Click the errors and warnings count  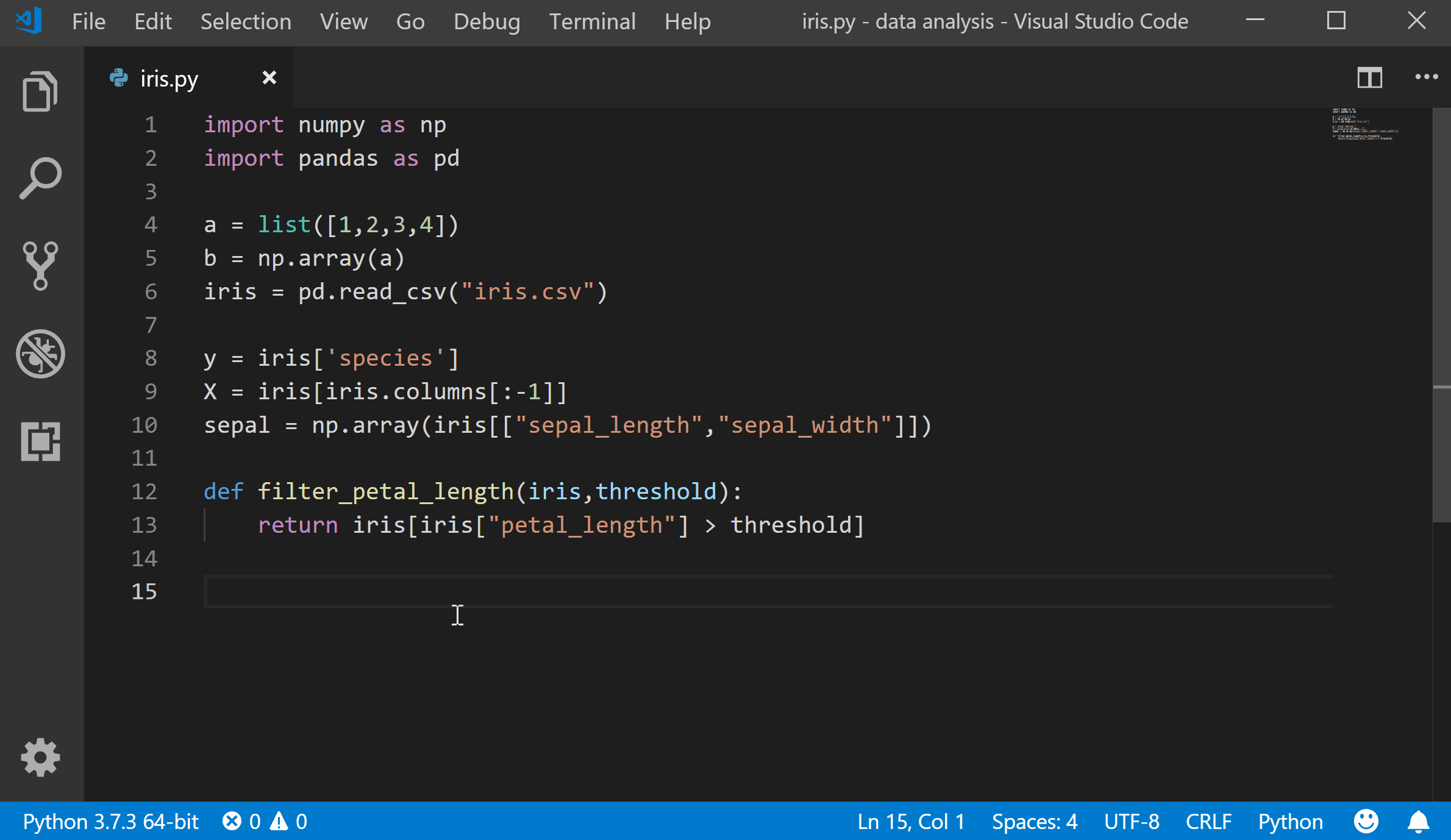pyautogui.click(x=265, y=822)
